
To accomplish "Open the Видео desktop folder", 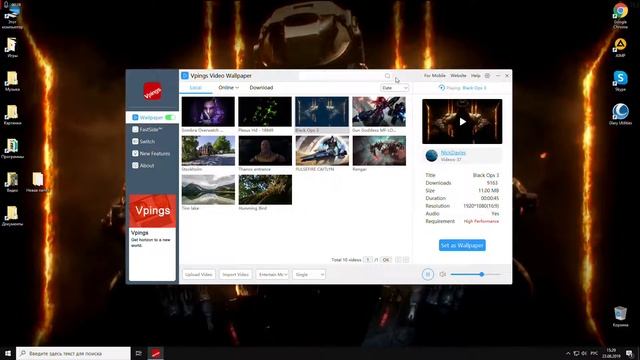I will coord(12,182).
